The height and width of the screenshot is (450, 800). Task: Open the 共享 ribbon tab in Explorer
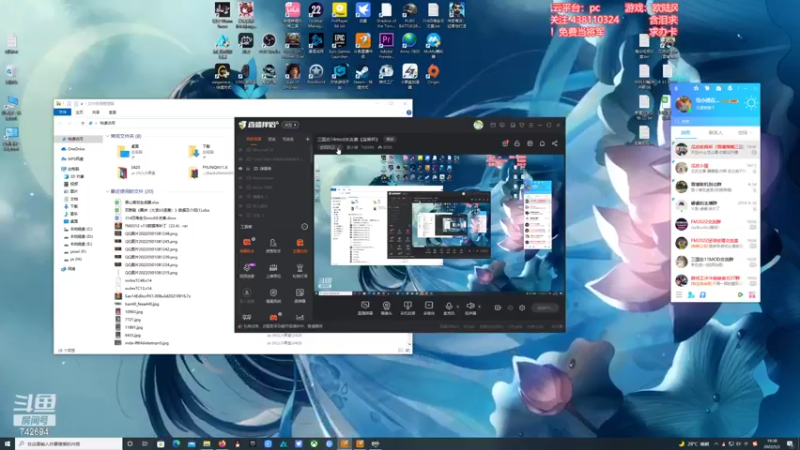[96, 112]
